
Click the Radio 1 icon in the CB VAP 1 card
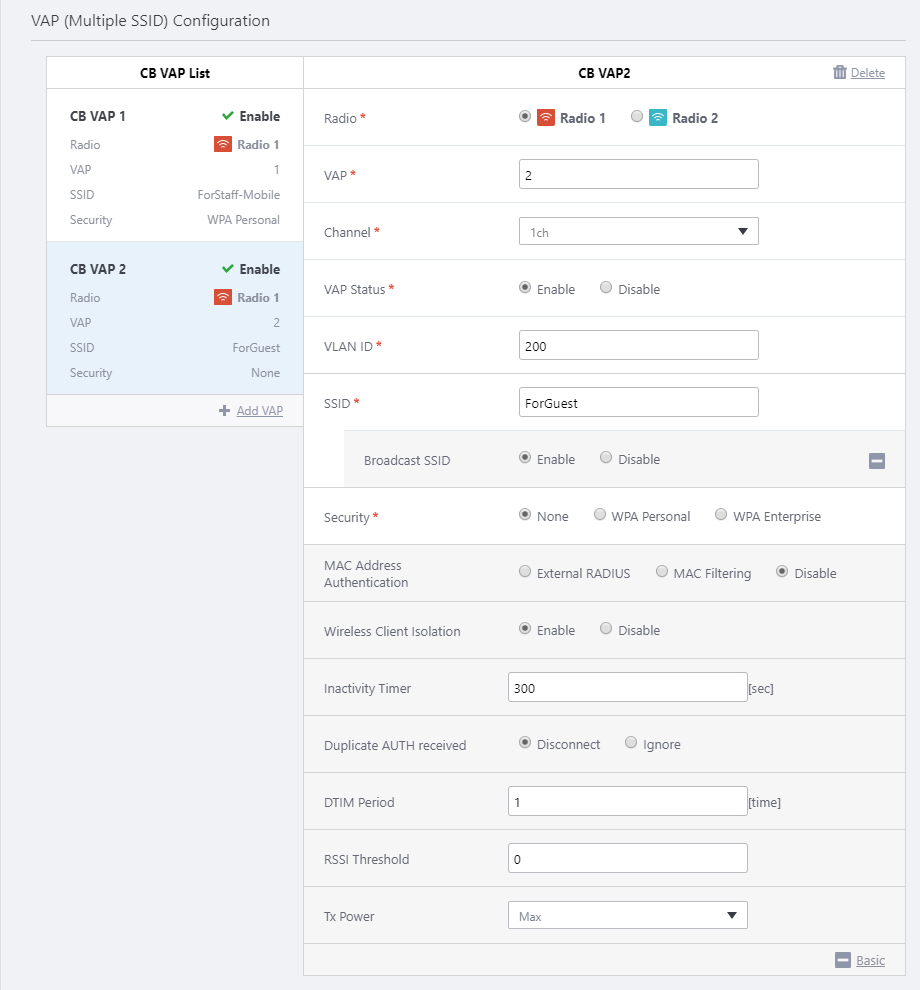click(223, 145)
